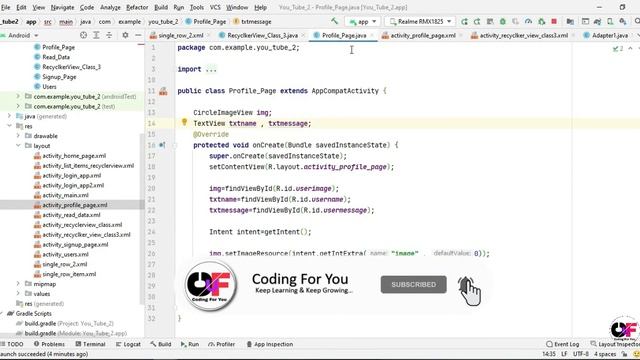Open the Profiler tool window
640x360 pixels.
(x=222, y=344)
